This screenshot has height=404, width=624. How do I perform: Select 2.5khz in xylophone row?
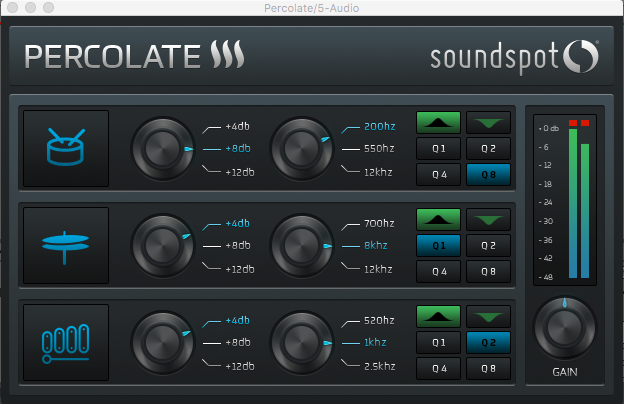point(380,366)
